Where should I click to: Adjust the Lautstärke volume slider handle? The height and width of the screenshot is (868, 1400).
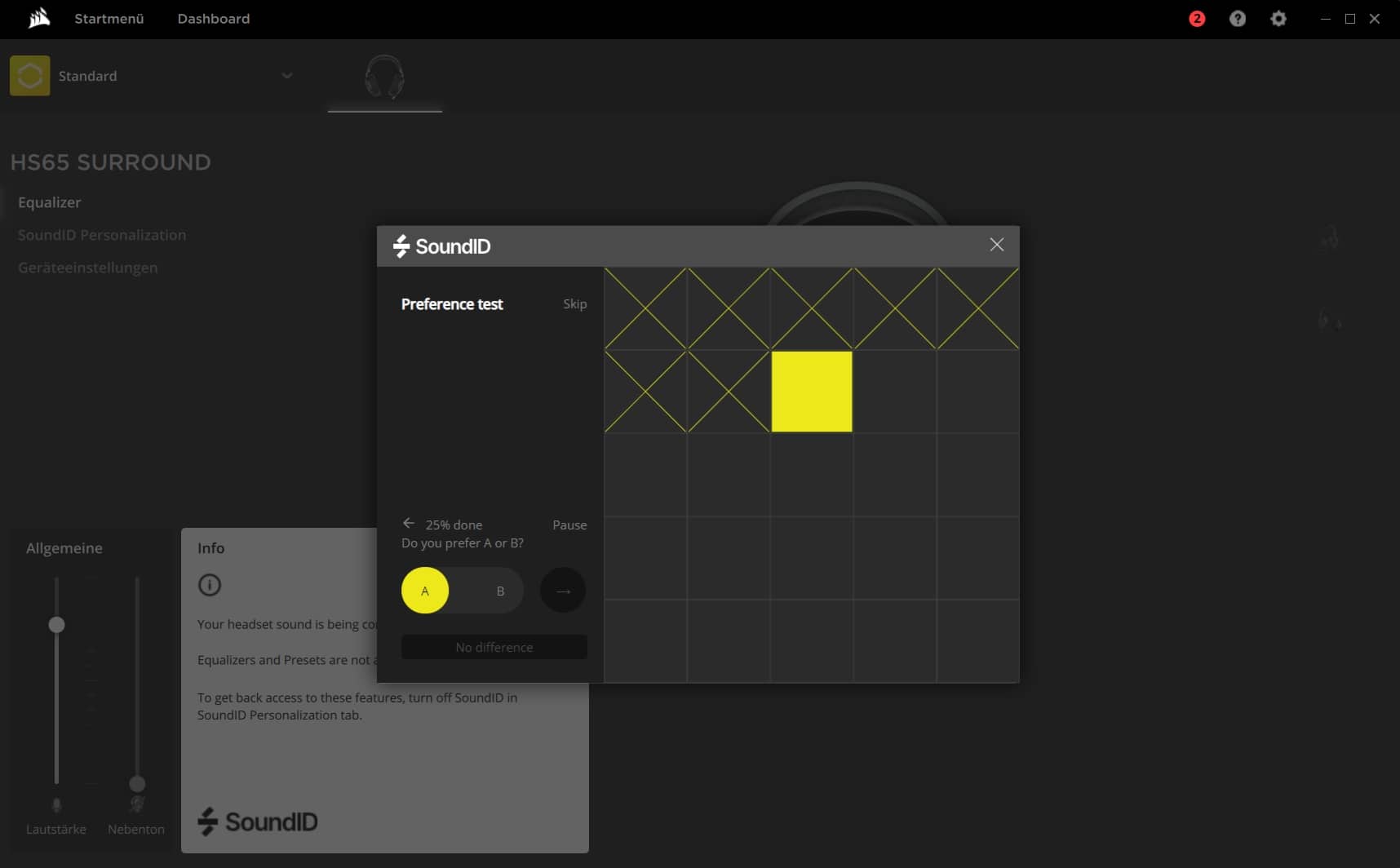tap(56, 625)
